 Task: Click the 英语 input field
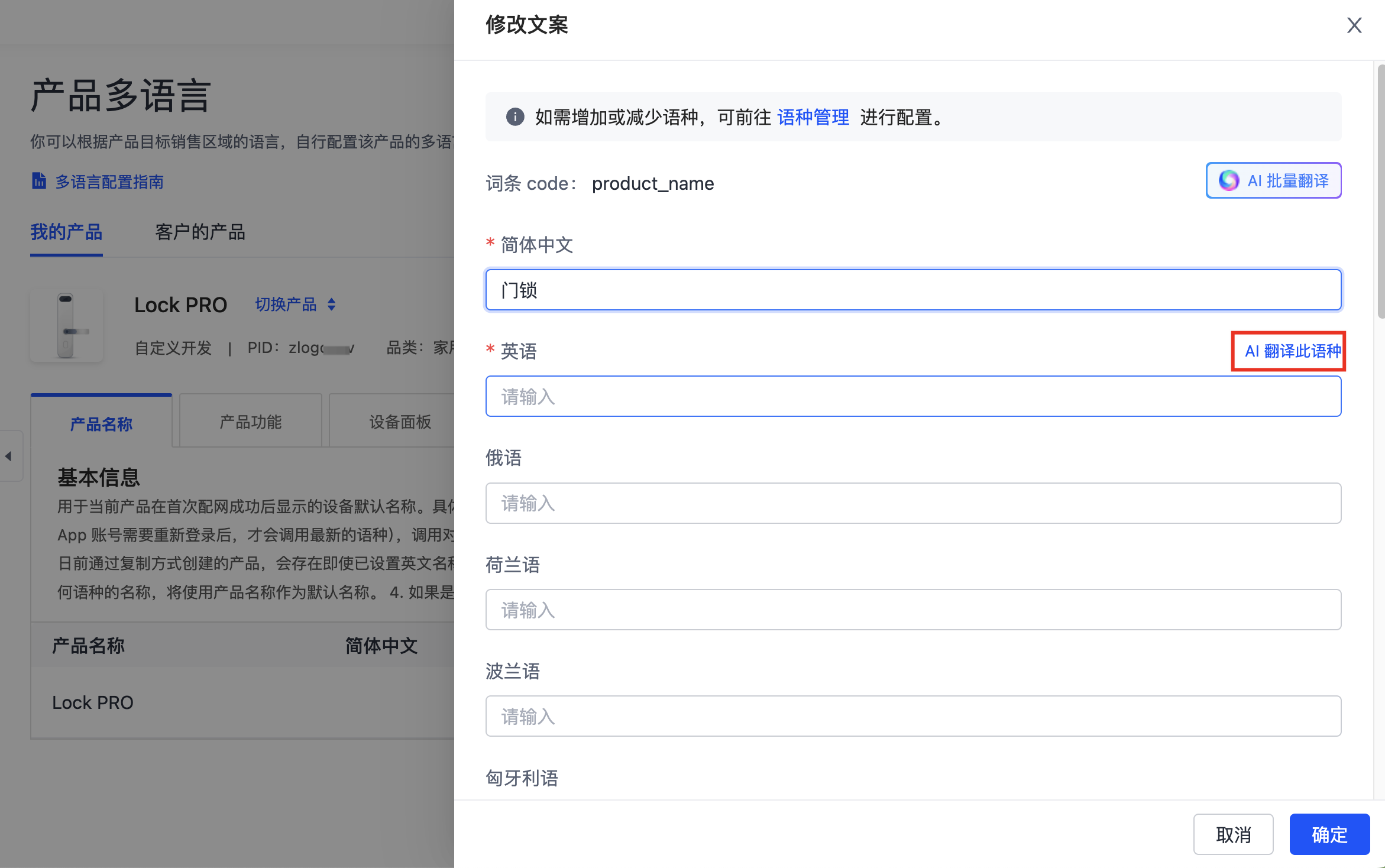tap(913, 397)
